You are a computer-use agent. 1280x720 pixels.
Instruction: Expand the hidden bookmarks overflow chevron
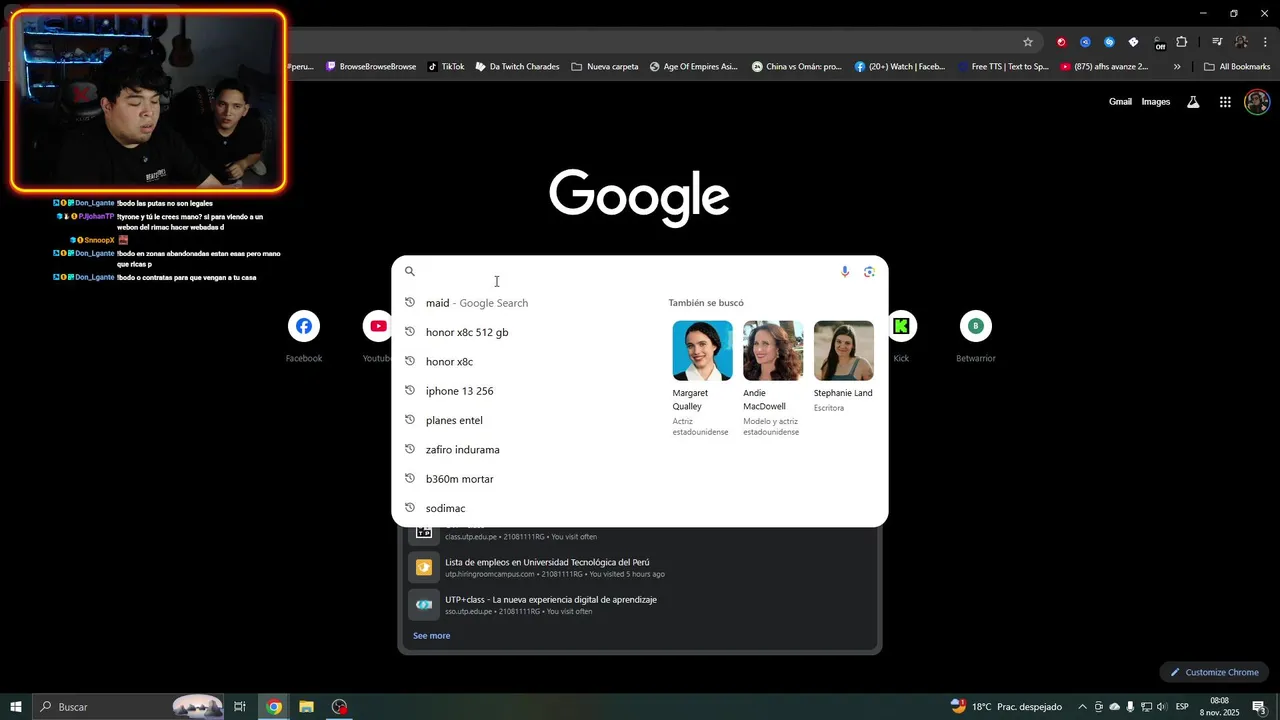pyautogui.click(x=1177, y=67)
